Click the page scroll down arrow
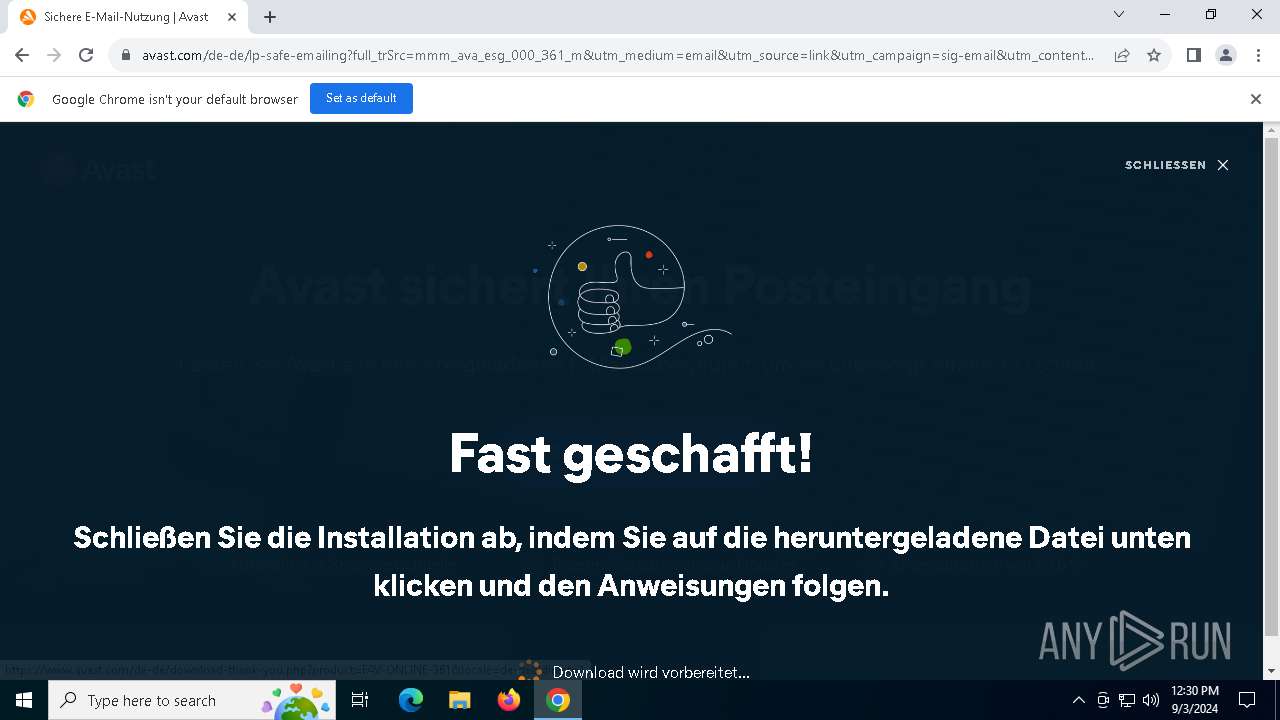The image size is (1280, 720). [1272, 671]
